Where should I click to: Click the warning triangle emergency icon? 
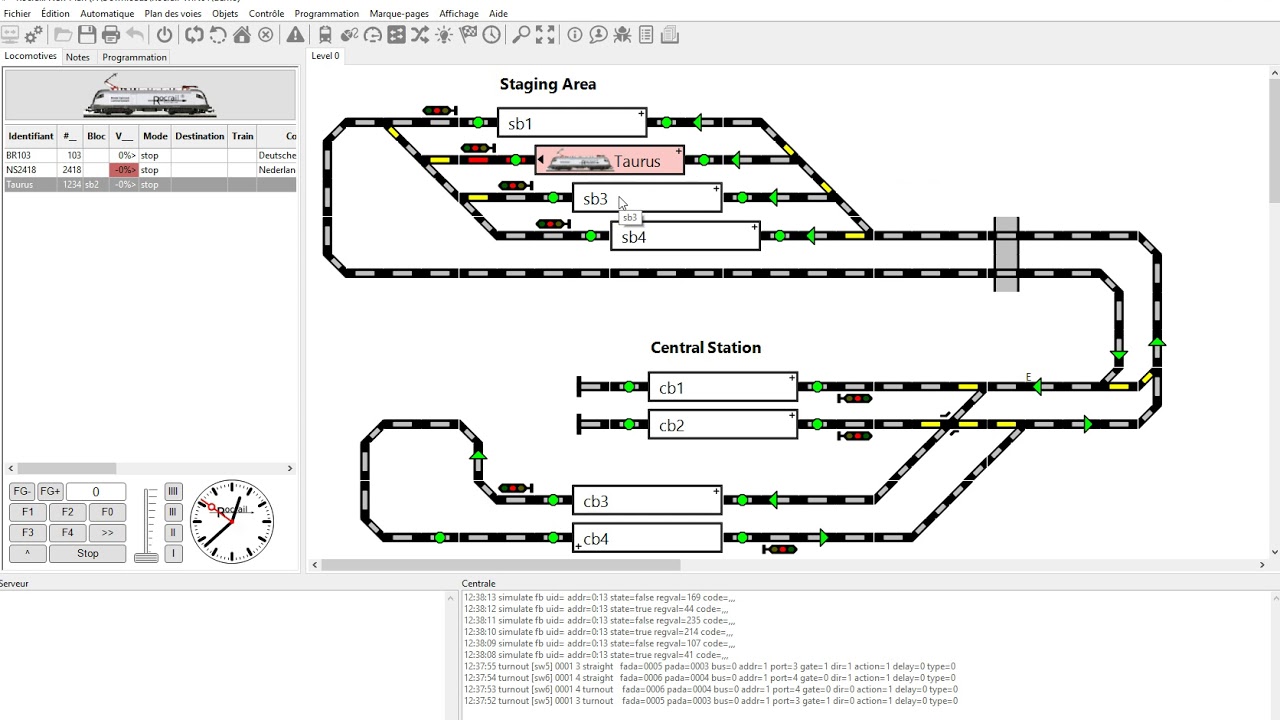coord(295,35)
